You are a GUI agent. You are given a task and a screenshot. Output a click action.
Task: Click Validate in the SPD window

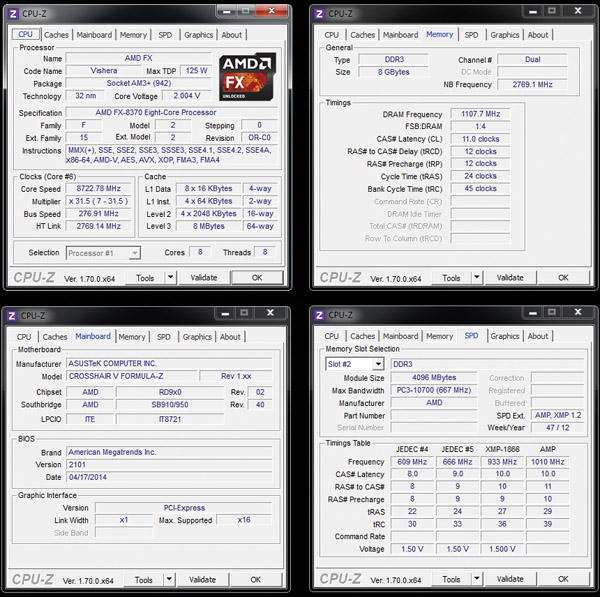click(x=510, y=579)
